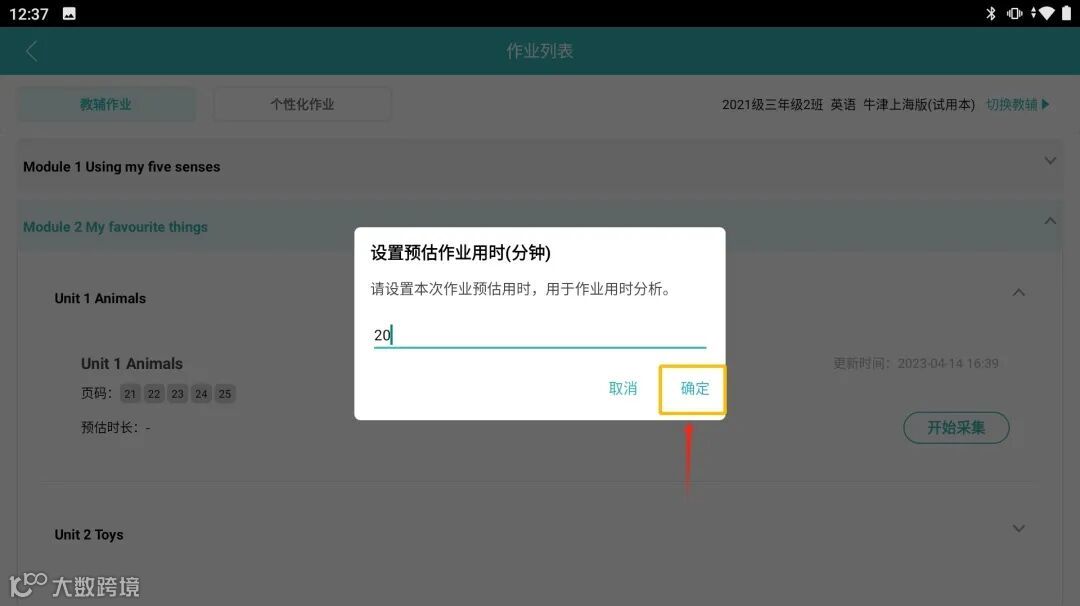Expand the Unit 2 Toys section

1019,529
